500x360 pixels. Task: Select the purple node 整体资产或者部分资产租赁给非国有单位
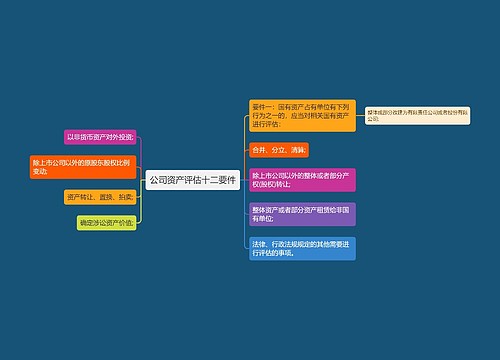(302, 214)
